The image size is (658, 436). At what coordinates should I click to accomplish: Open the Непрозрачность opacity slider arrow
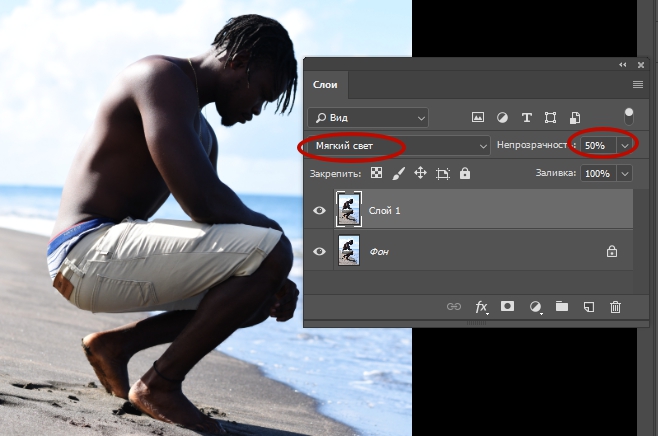tap(625, 146)
